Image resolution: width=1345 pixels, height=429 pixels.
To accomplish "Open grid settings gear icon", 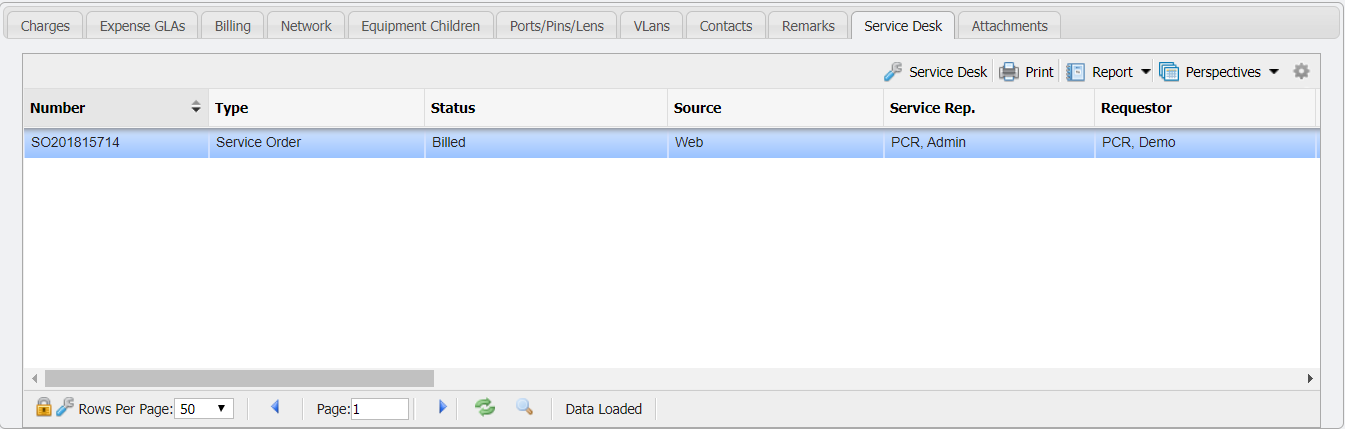I will 1301,72.
